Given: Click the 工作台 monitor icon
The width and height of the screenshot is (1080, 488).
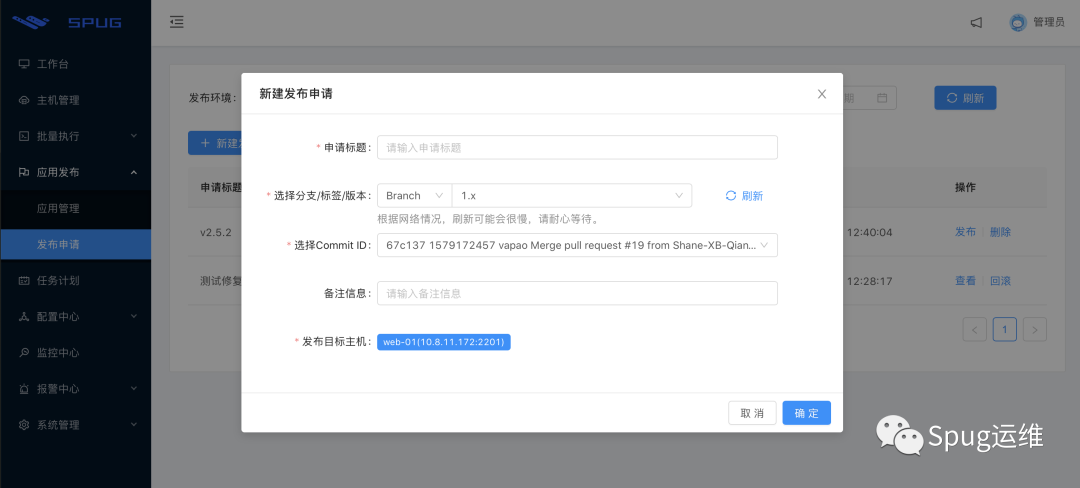Looking at the screenshot, I should coord(24,64).
